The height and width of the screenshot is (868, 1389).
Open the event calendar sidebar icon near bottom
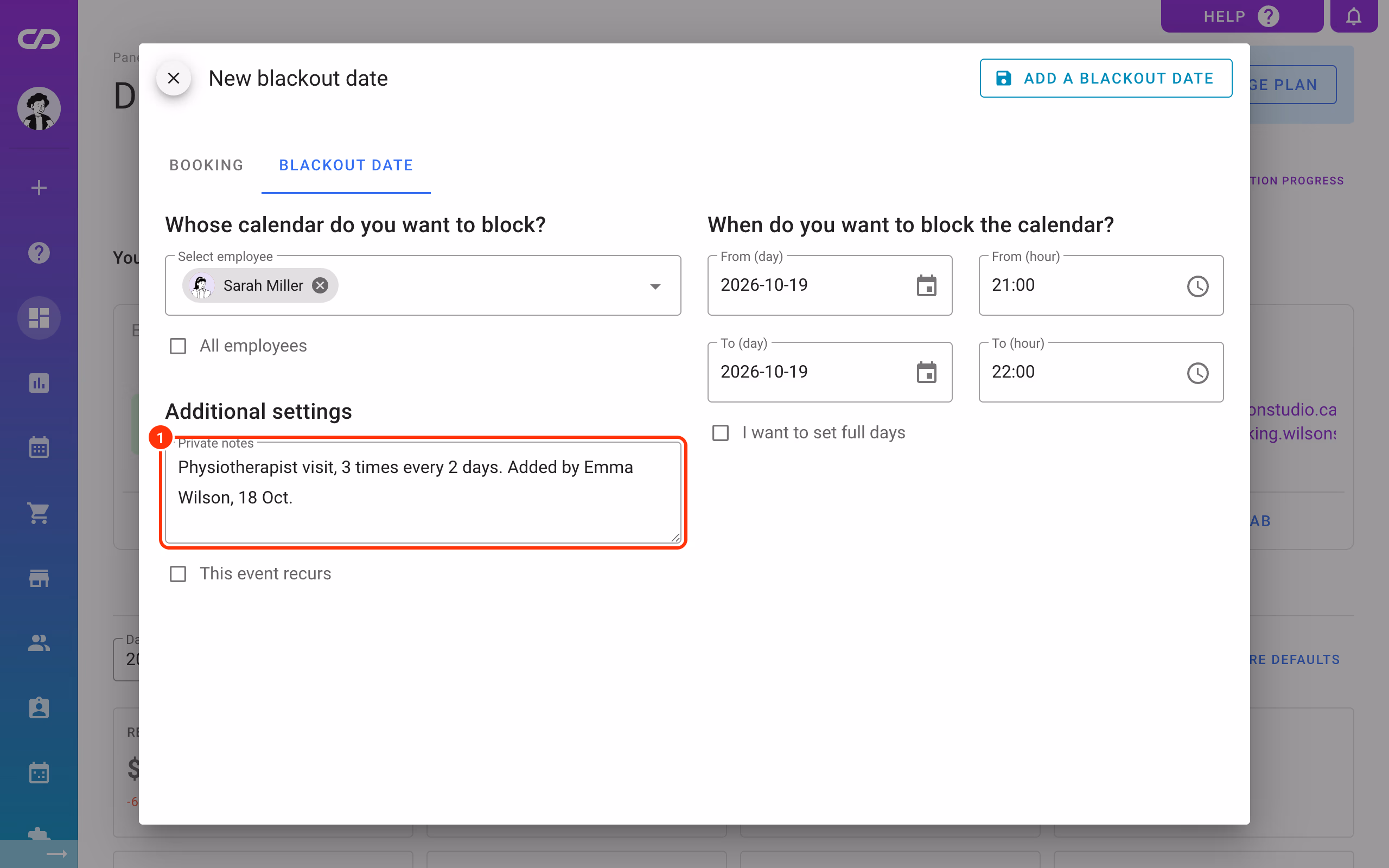(x=39, y=773)
